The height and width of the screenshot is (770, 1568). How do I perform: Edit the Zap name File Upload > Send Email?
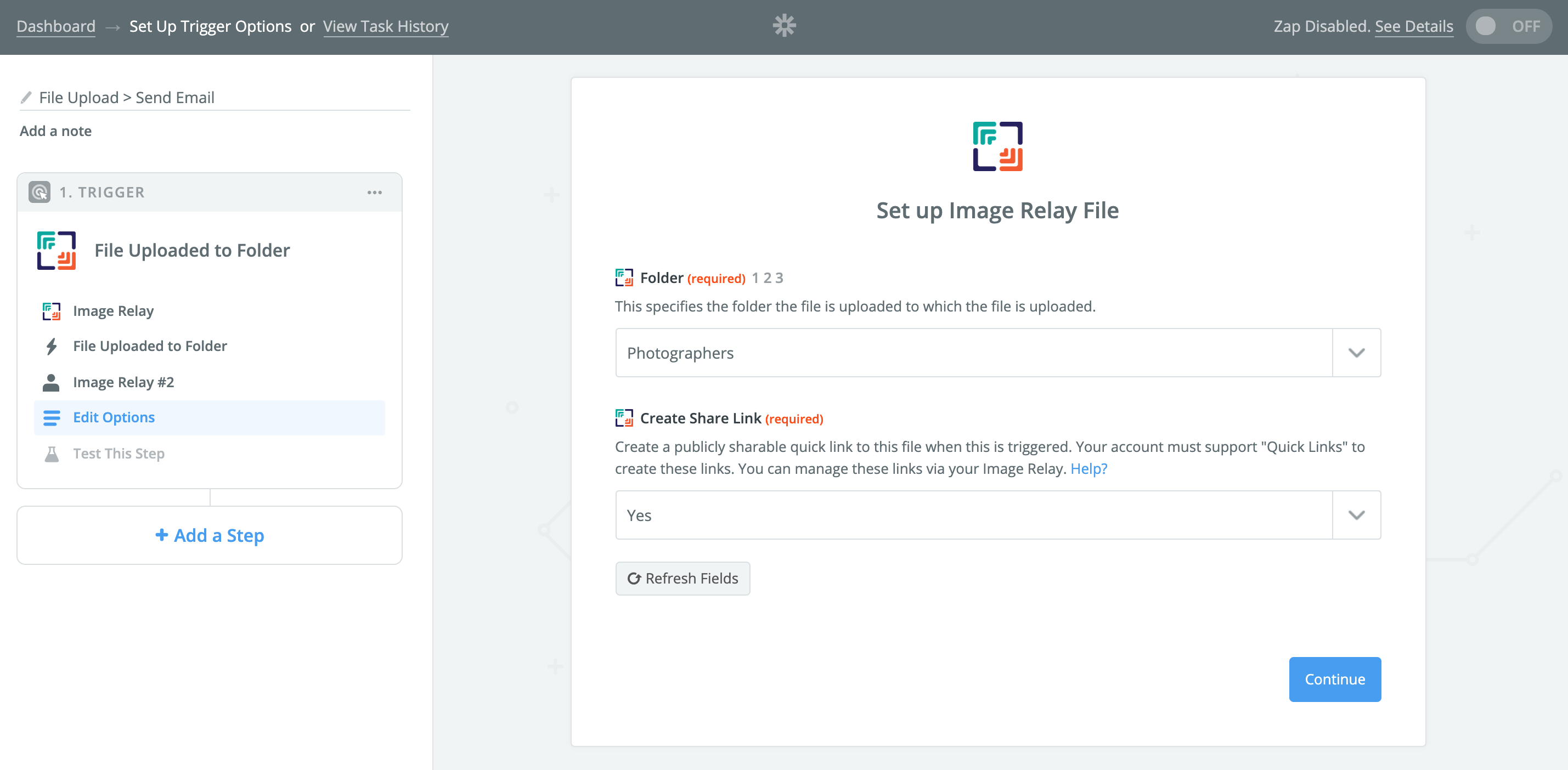pyautogui.click(x=127, y=98)
